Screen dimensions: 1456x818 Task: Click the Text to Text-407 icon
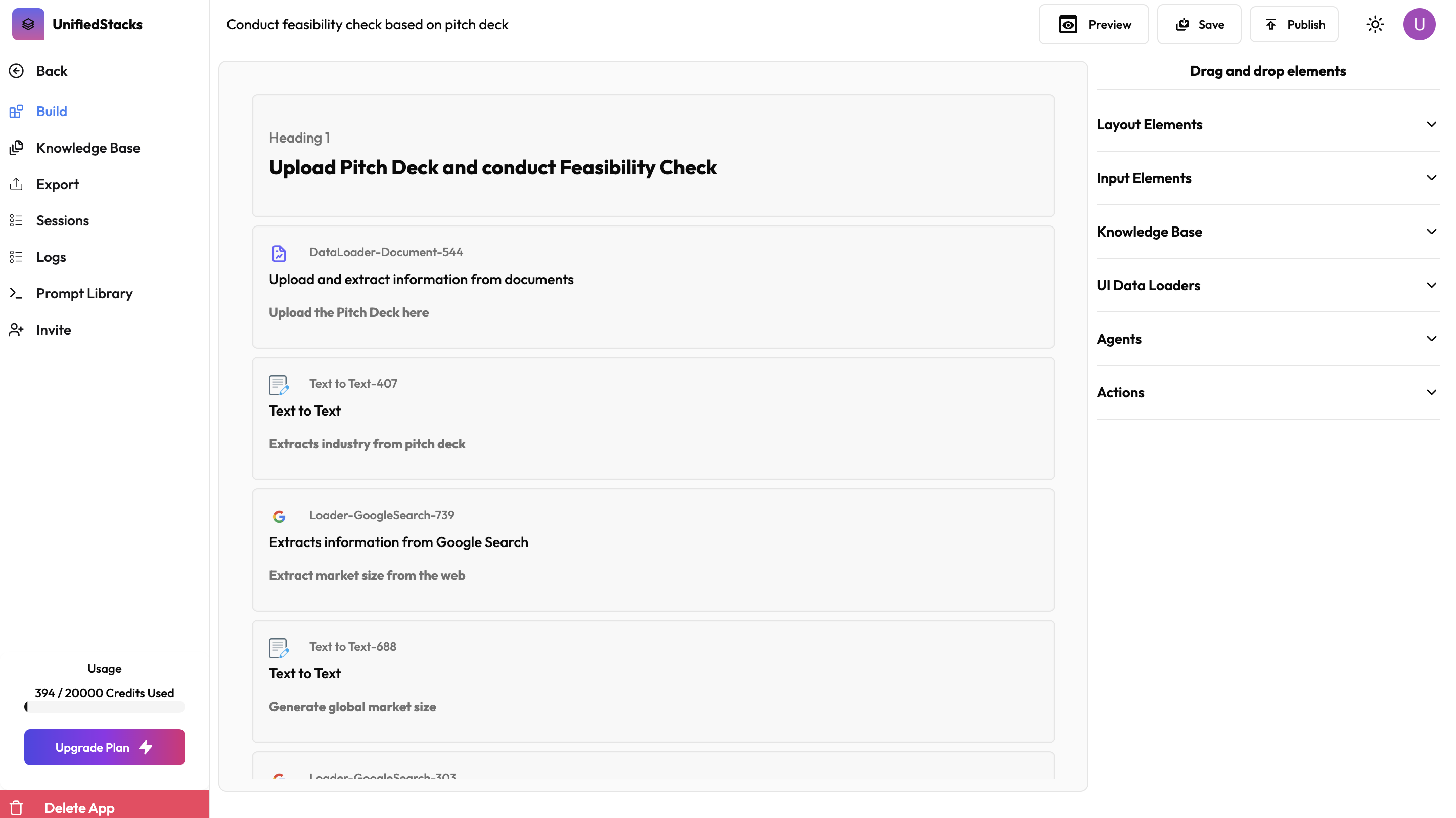point(279,385)
